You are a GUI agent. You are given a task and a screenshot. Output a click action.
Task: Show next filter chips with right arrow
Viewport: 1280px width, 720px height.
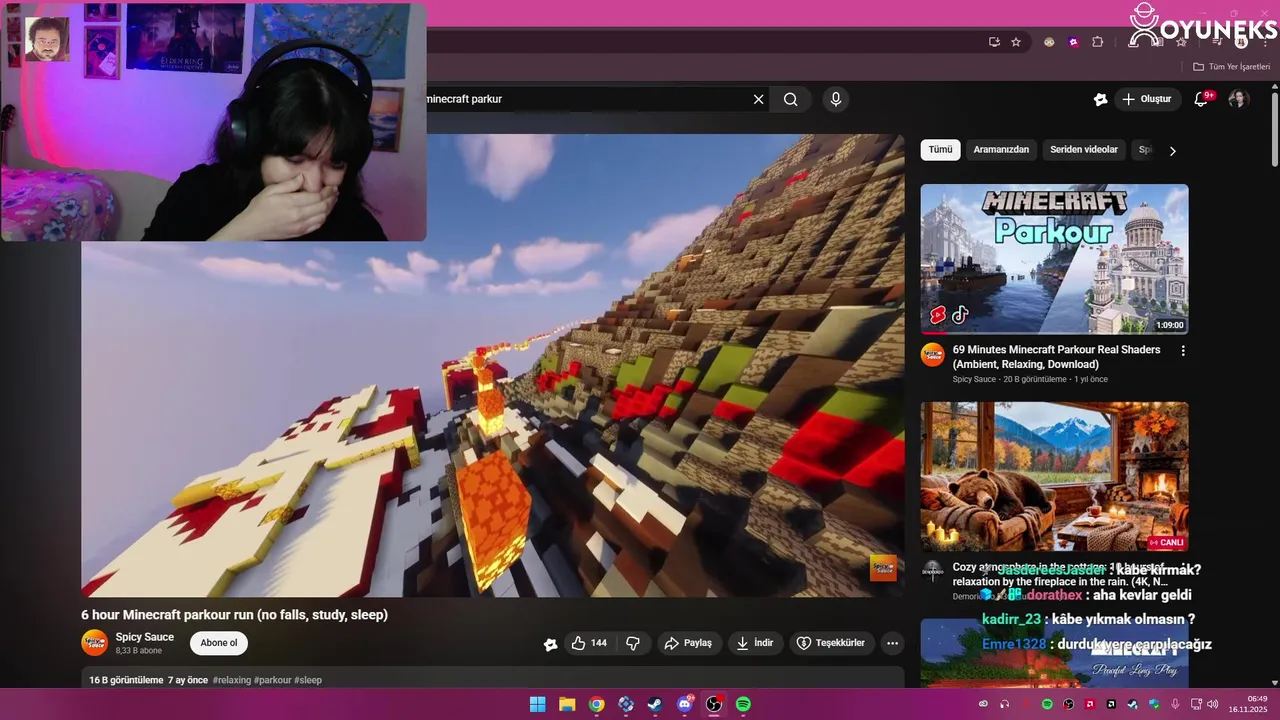[1173, 151]
